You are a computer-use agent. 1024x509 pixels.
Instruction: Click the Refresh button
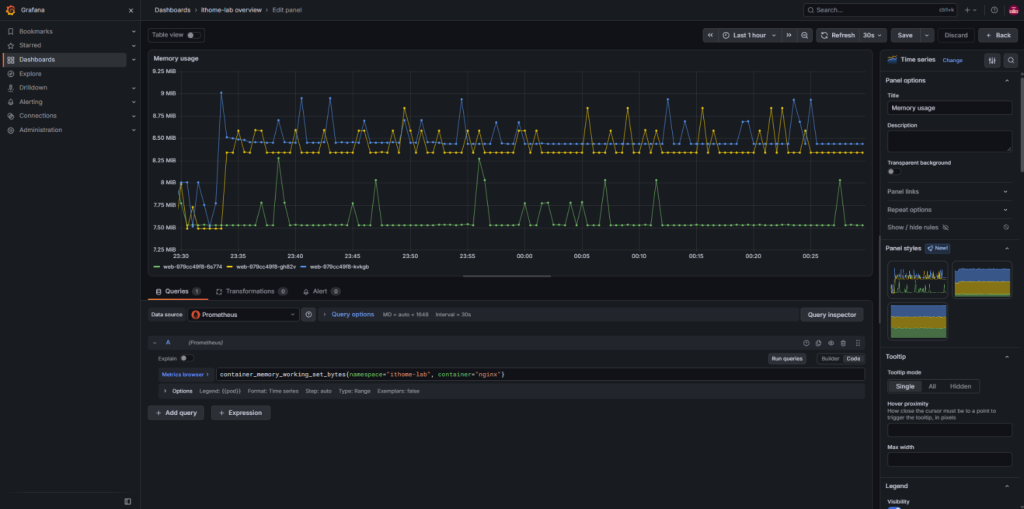837,35
